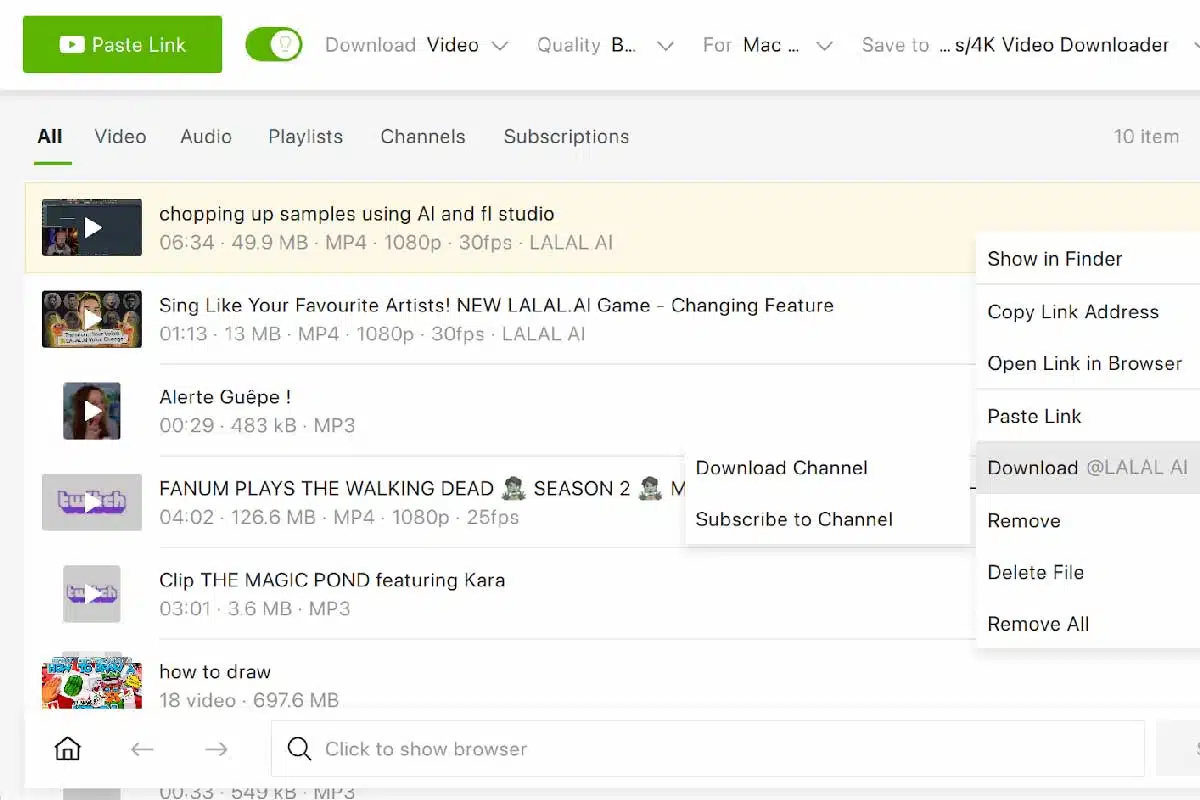The width and height of the screenshot is (1200, 800).
Task: Click the 'how to draw' playlist title
Action: 215,672
